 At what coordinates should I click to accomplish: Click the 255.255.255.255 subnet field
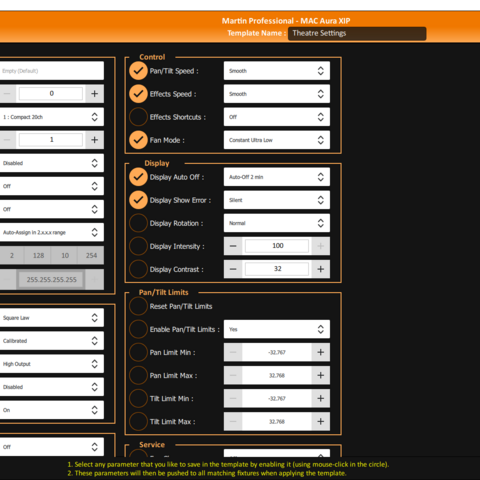[51, 279]
